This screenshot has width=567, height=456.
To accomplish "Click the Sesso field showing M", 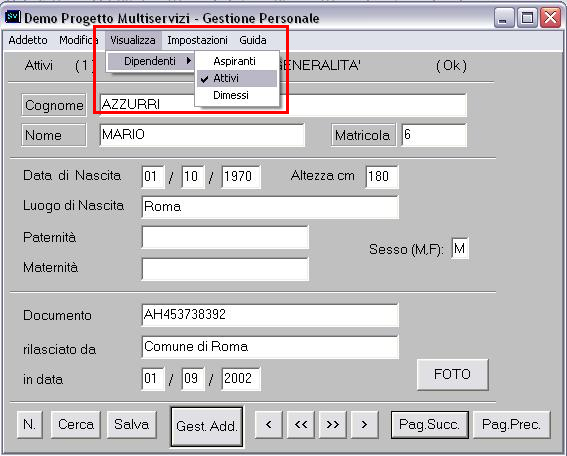I will tap(460, 248).
